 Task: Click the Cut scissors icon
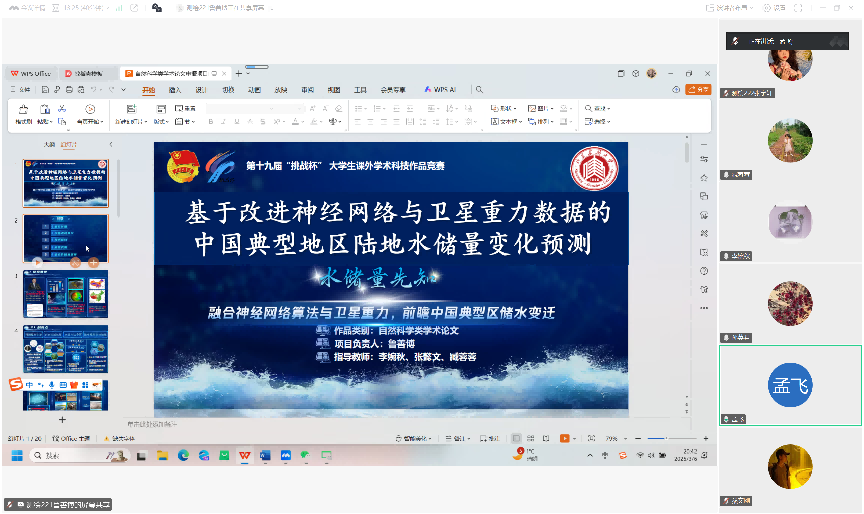point(62,109)
